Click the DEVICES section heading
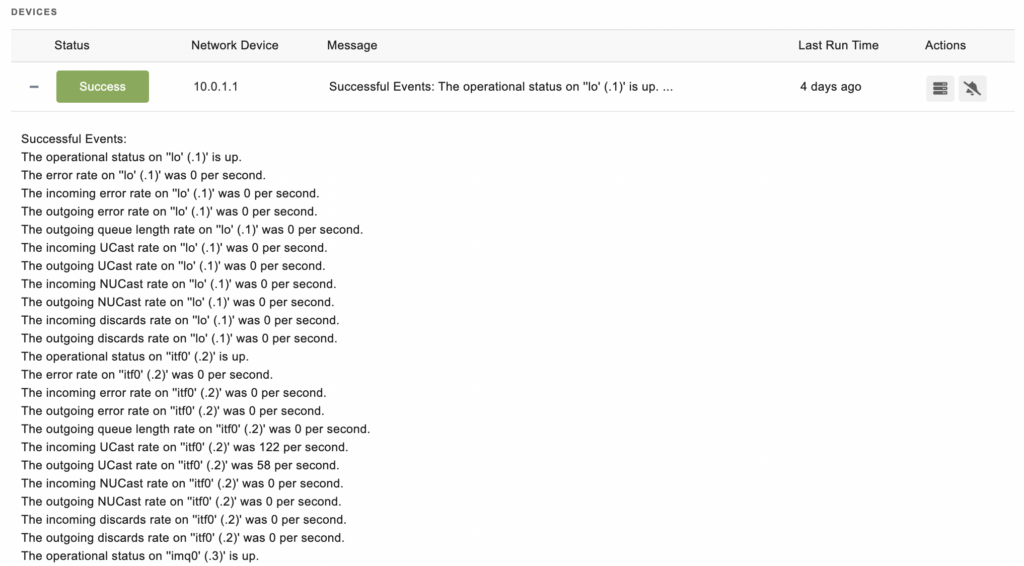 [34, 12]
